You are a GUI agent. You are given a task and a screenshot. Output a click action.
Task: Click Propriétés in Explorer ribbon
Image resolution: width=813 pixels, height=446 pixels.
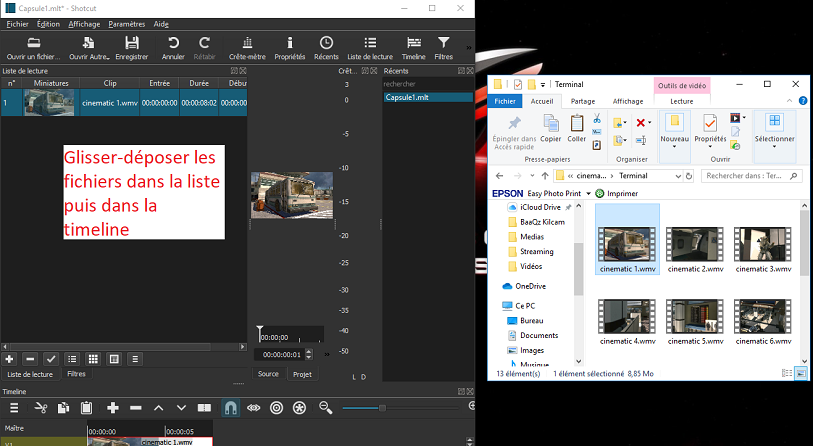coord(710,132)
